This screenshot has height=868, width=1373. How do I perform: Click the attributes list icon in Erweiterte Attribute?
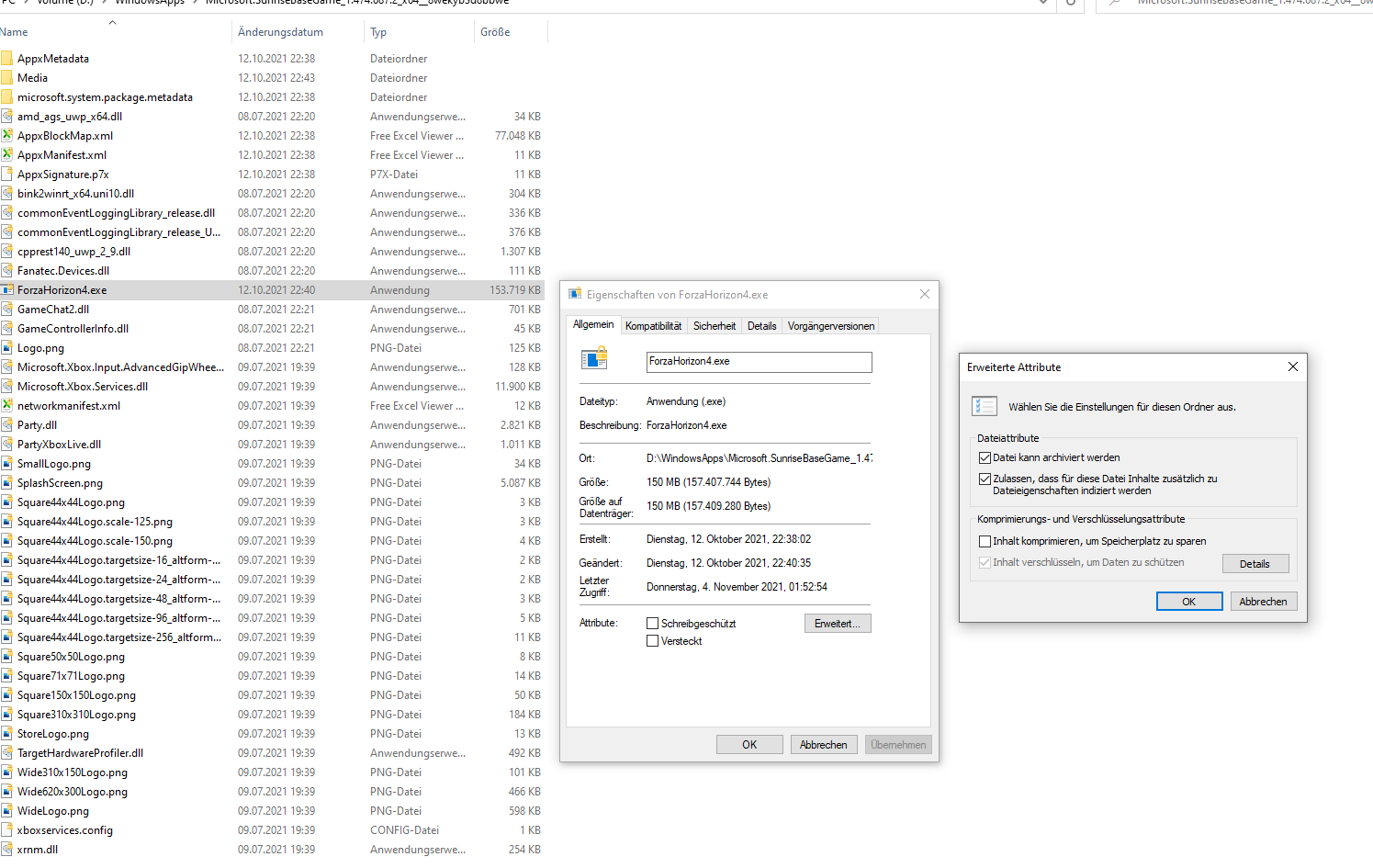(x=985, y=406)
